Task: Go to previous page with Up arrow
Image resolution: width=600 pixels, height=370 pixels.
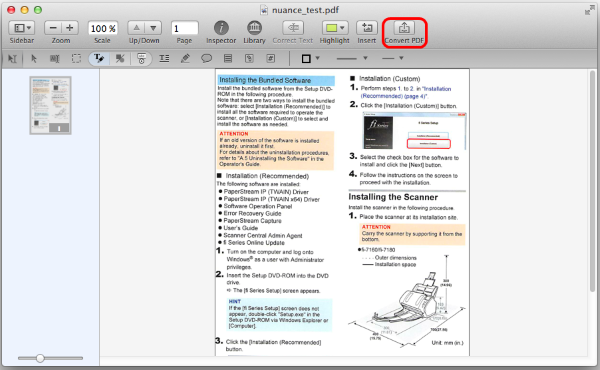Action: click(x=136, y=28)
